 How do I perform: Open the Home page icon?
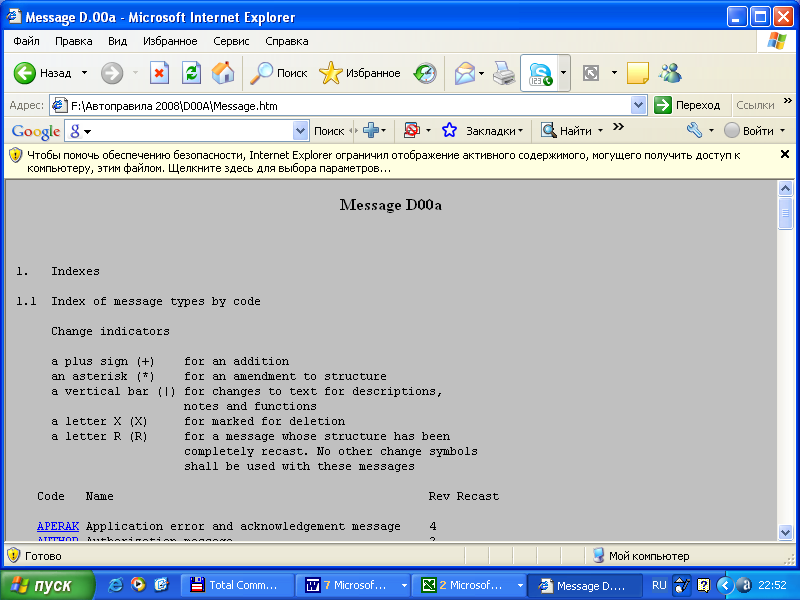point(223,73)
